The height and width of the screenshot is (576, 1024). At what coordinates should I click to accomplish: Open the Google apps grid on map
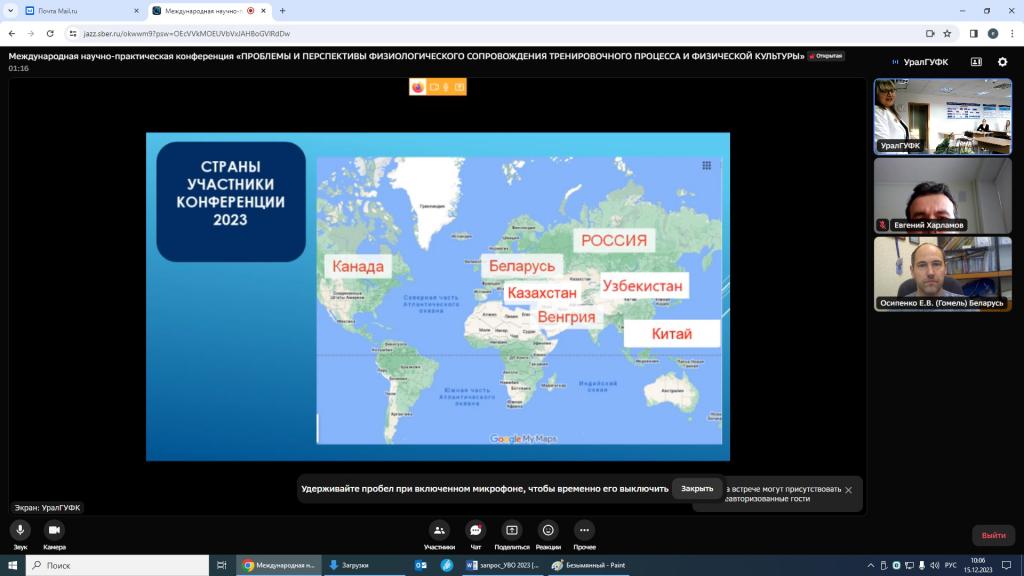click(706, 166)
